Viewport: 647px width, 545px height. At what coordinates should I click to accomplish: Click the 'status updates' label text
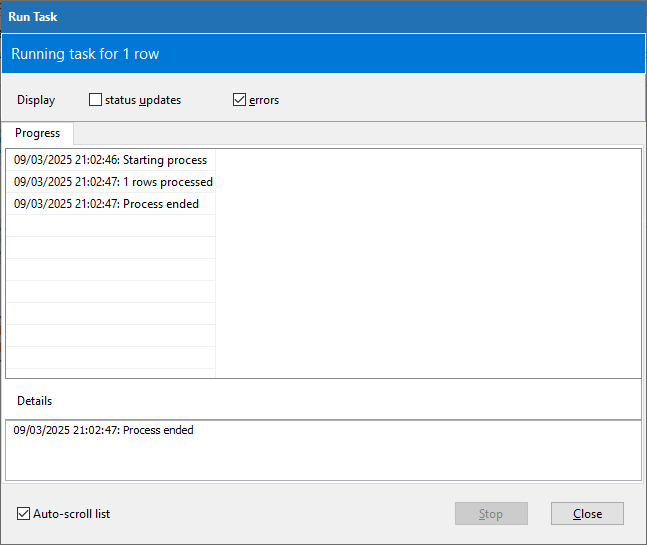point(143,100)
